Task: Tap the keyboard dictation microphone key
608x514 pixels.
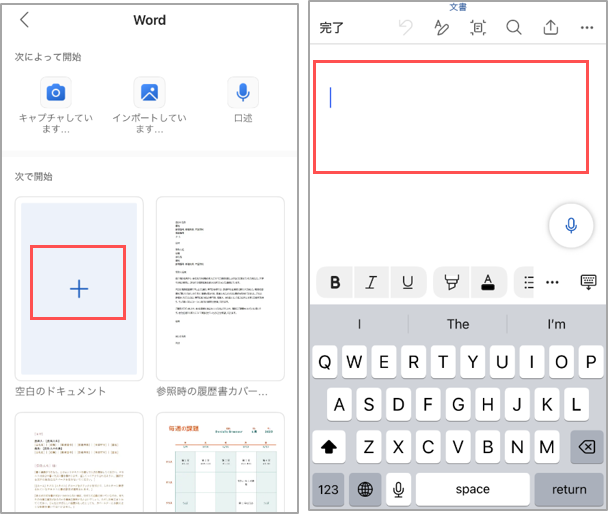Action: [398, 490]
